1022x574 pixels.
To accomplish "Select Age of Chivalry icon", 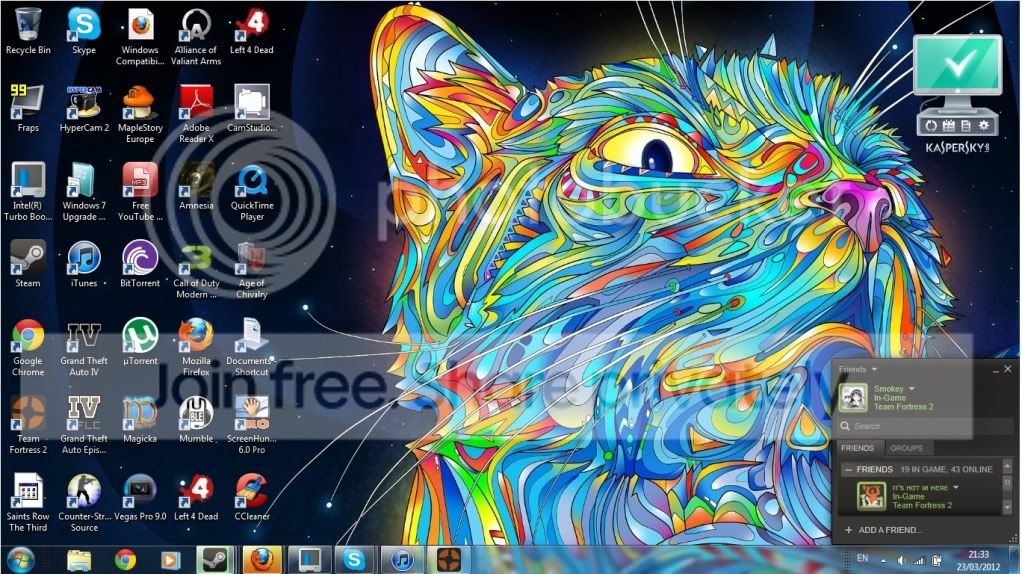I will click(252, 270).
